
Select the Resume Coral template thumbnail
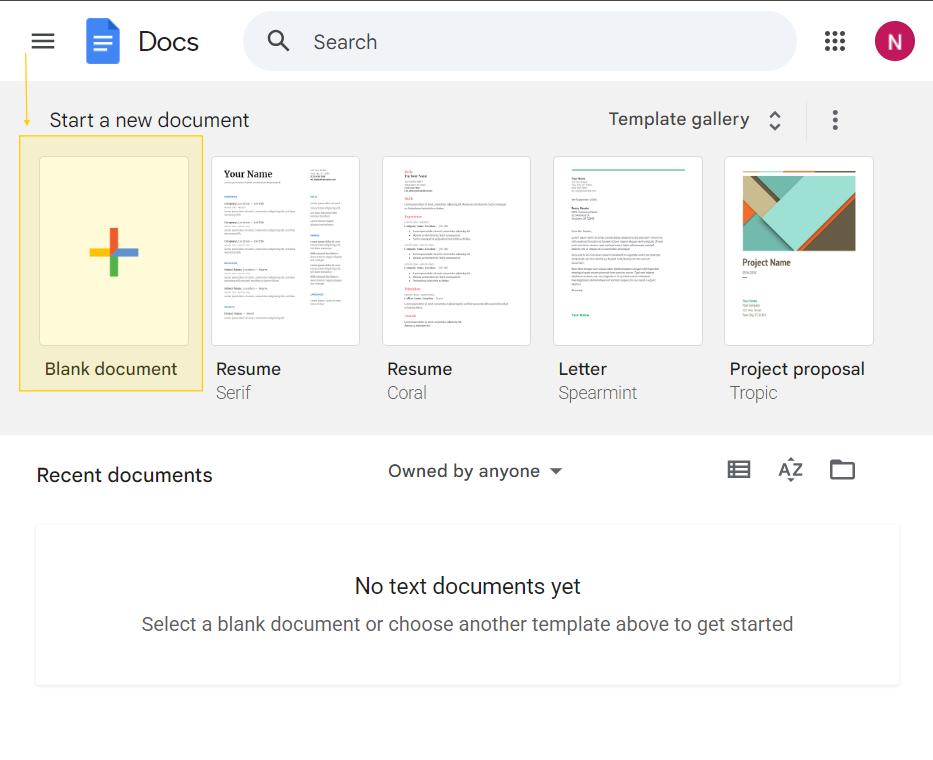point(456,251)
